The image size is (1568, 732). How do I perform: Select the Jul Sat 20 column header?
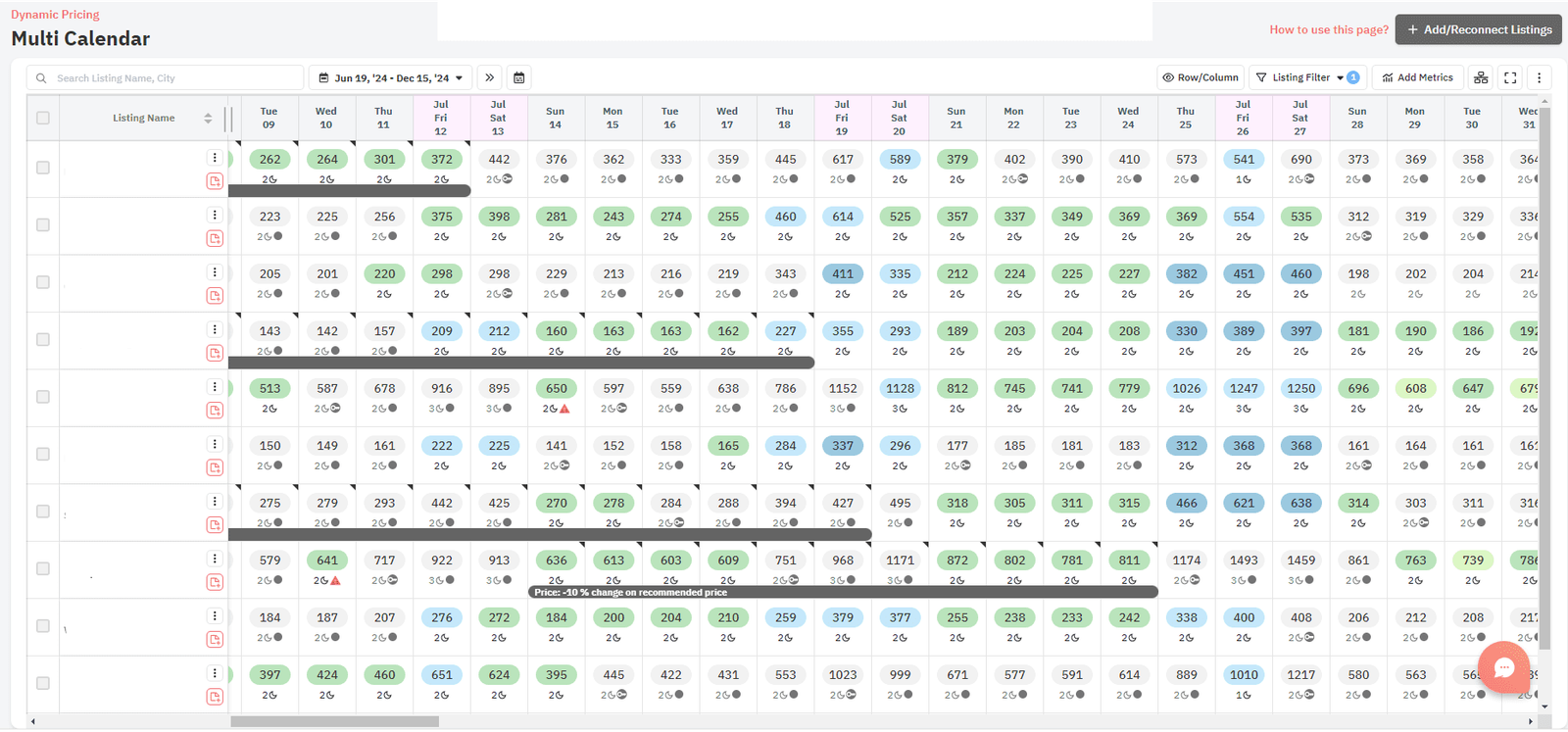click(900, 118)
